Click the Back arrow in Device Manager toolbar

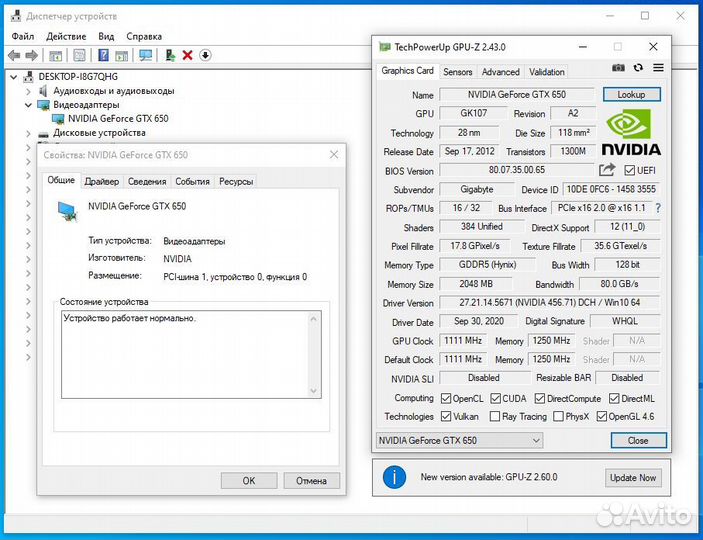click(14, 56)
